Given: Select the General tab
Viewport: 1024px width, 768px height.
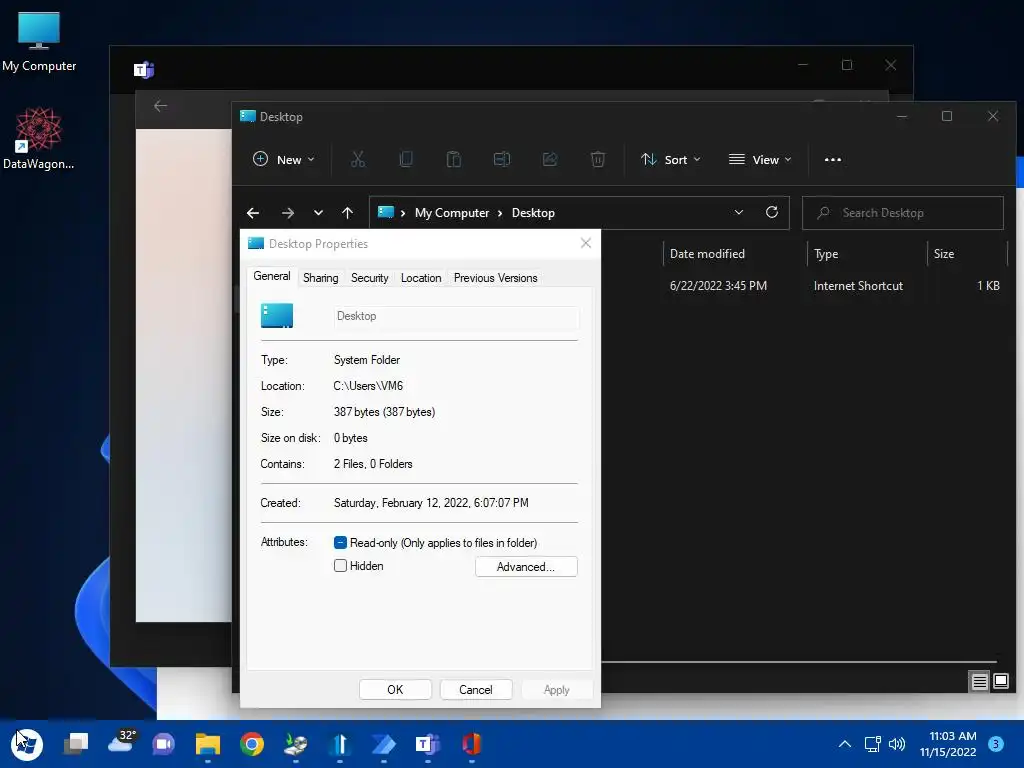Looking at the screenshot, I should point(272,276).
